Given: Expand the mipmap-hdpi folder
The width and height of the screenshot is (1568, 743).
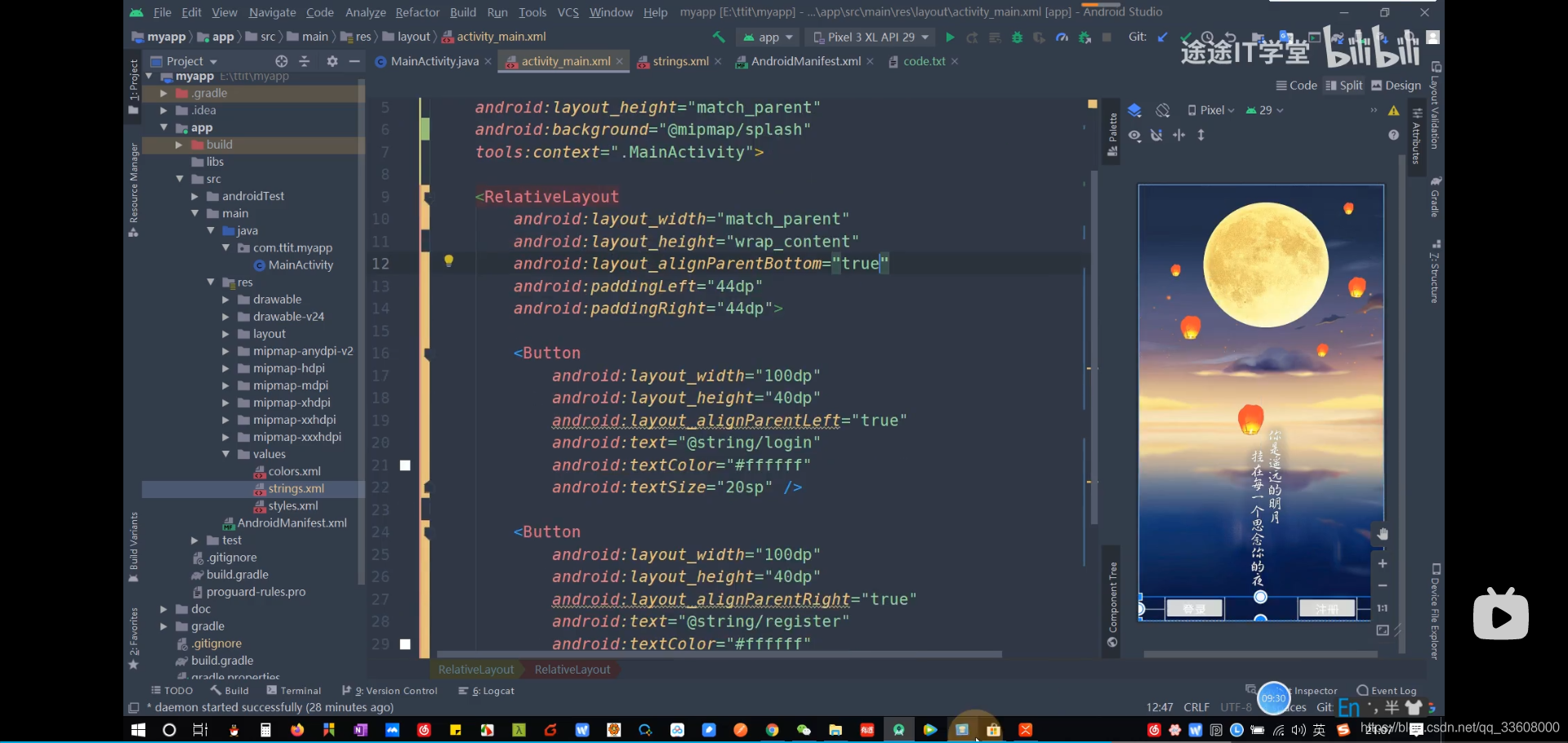Looking at the screenshot, I should click(x=226, y=368).
